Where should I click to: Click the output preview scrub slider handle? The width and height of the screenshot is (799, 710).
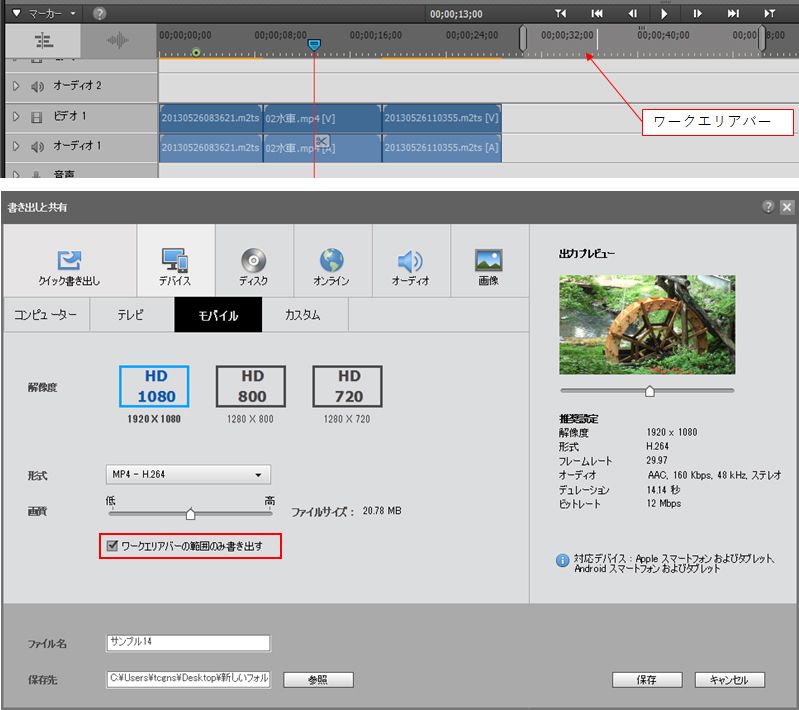[650, 391]
